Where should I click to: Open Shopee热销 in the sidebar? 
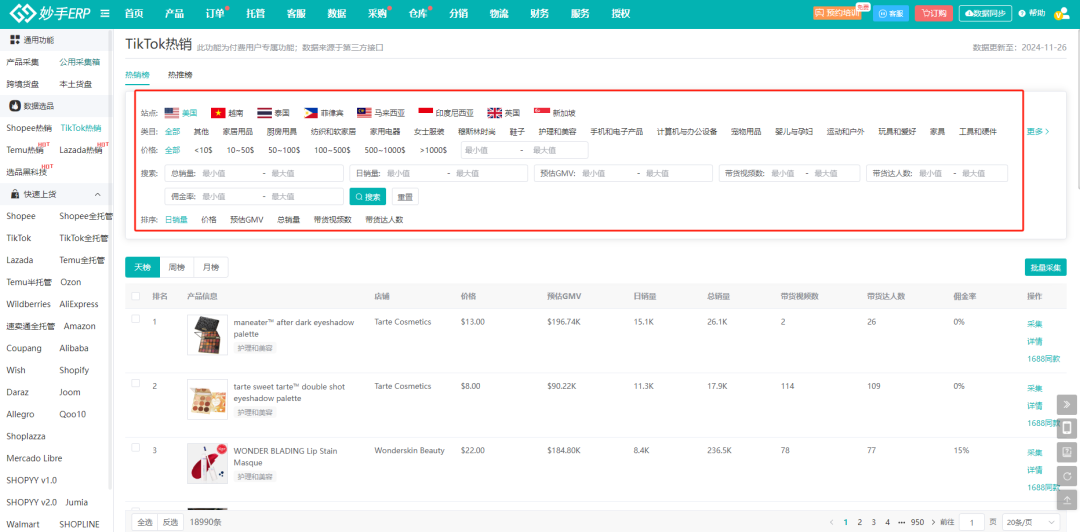tap(29, 127)
